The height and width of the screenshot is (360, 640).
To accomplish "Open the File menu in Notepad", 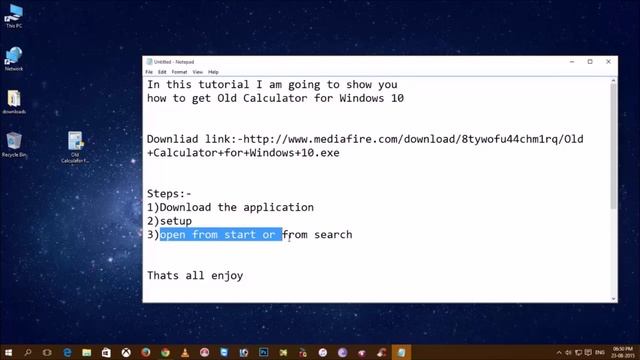I will [x=149, y=72].
